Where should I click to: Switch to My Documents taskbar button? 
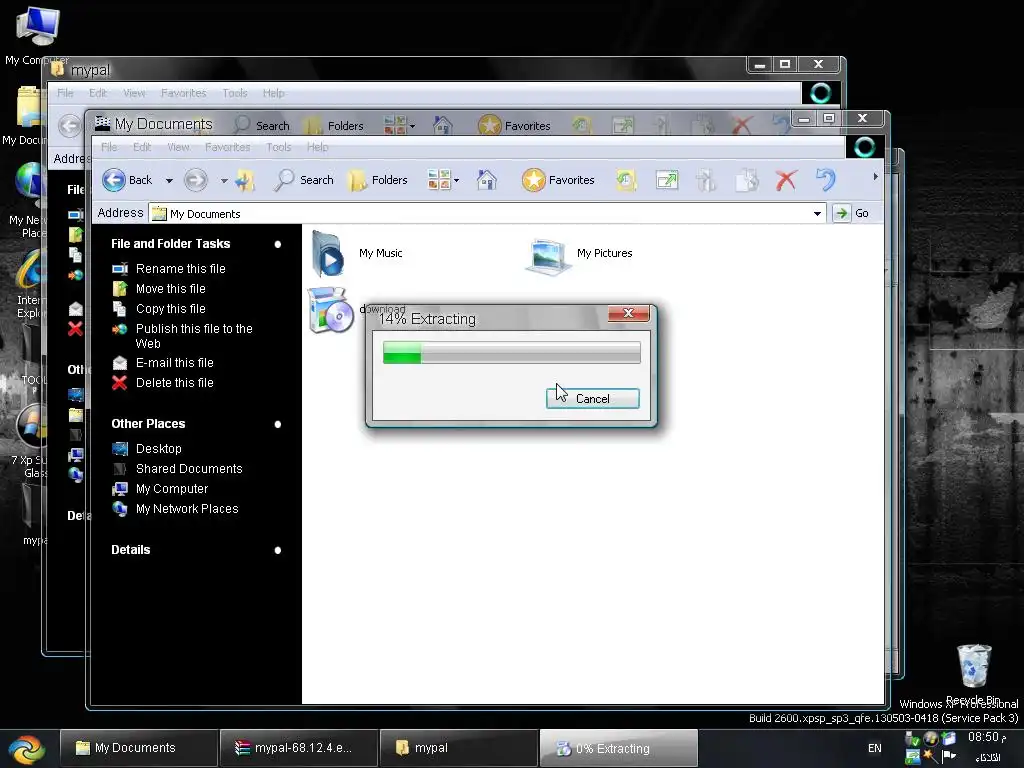point(138,748)
